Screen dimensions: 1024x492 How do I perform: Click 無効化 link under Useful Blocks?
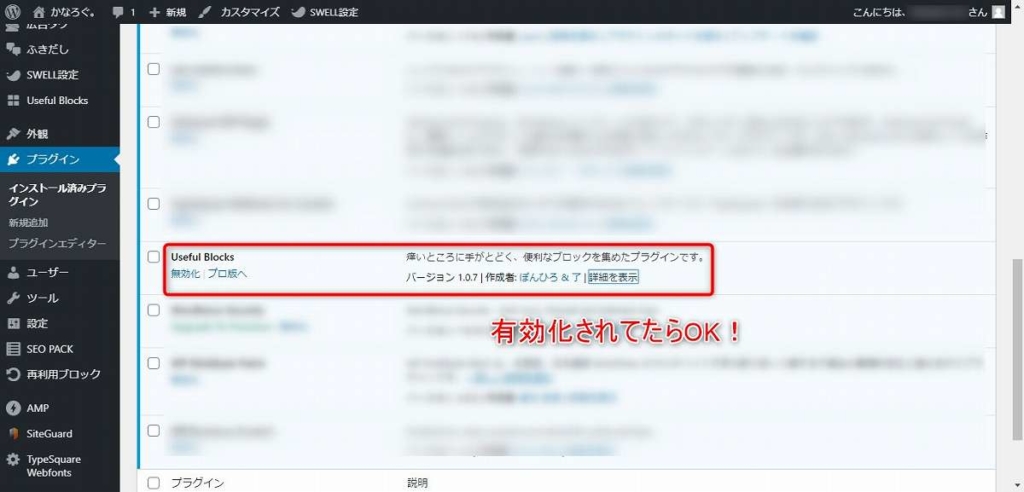(x=185, y=274)
